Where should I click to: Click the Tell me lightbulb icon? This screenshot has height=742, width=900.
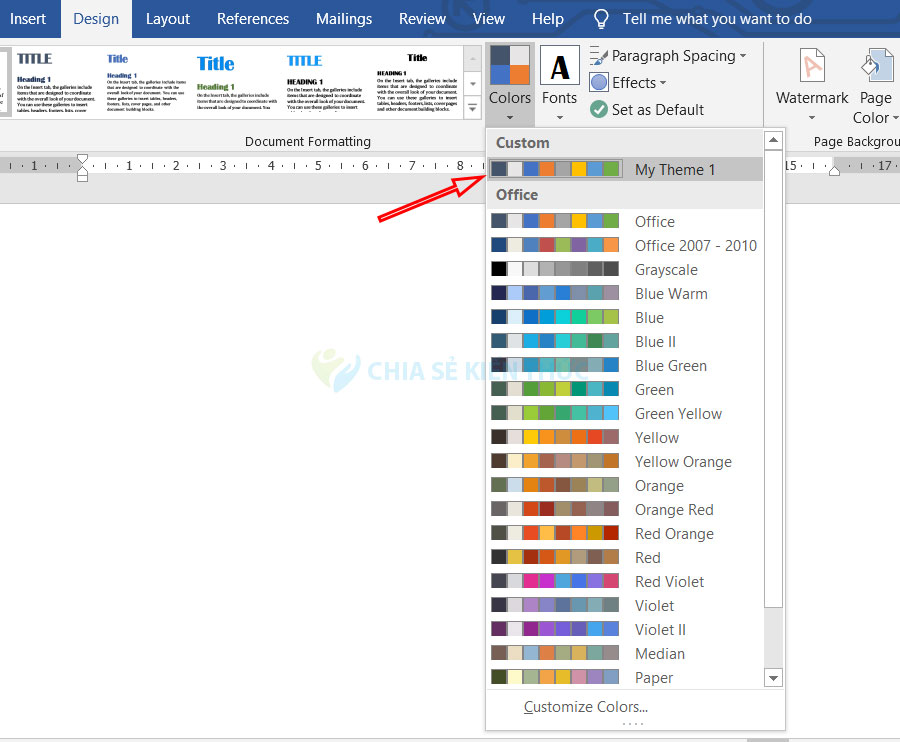(602, 19)
